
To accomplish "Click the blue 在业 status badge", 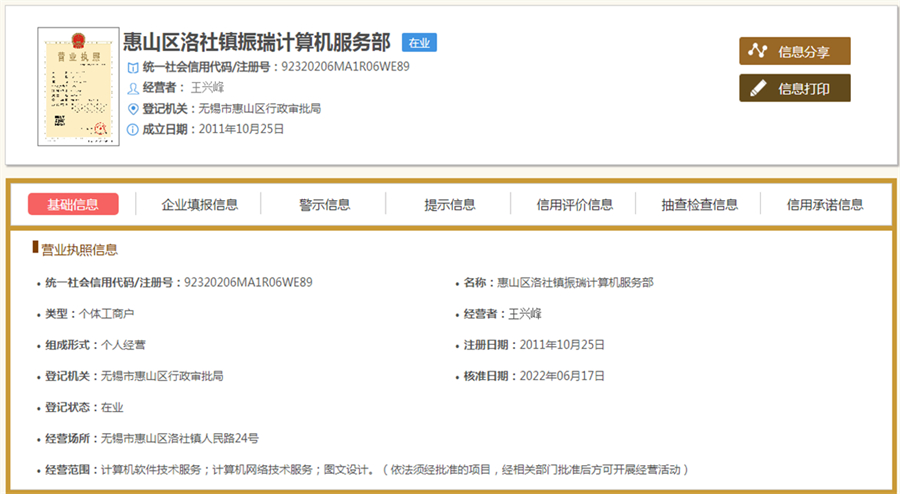I will (x=419, y=43).
